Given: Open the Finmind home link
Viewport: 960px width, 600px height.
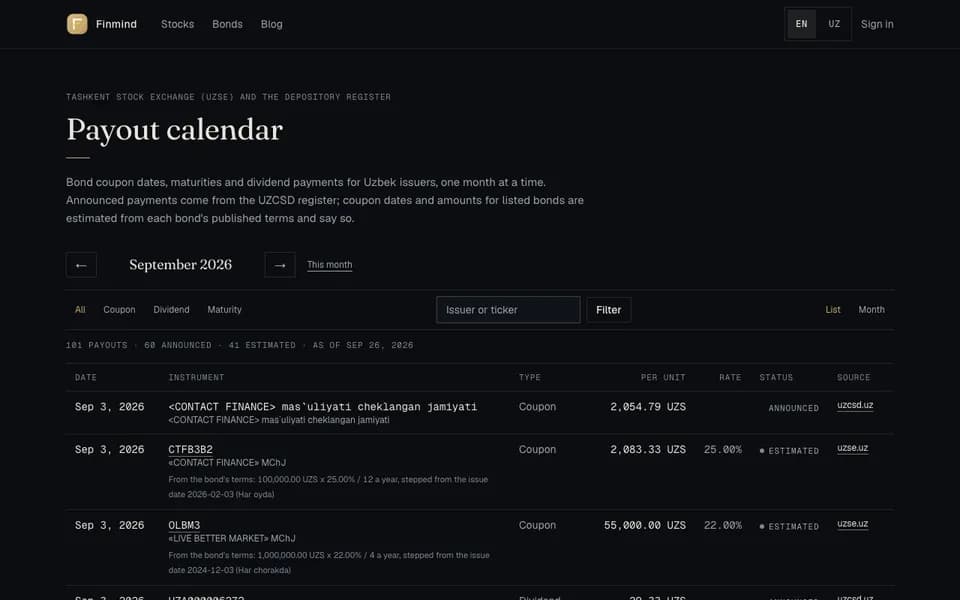Looking at the screenshot, I should tap(102, 24).
